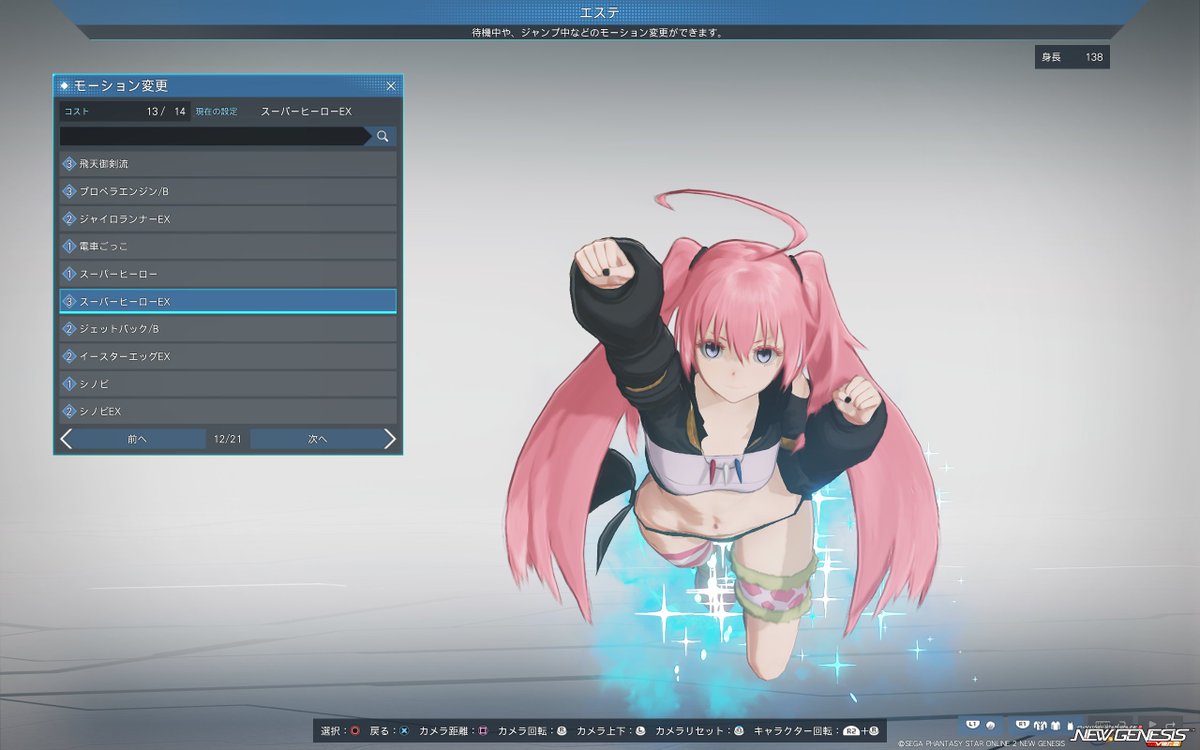The image size is (1200, 750).
Task: Click the jacket-style clothing icon
Action: pos(1056,725)
